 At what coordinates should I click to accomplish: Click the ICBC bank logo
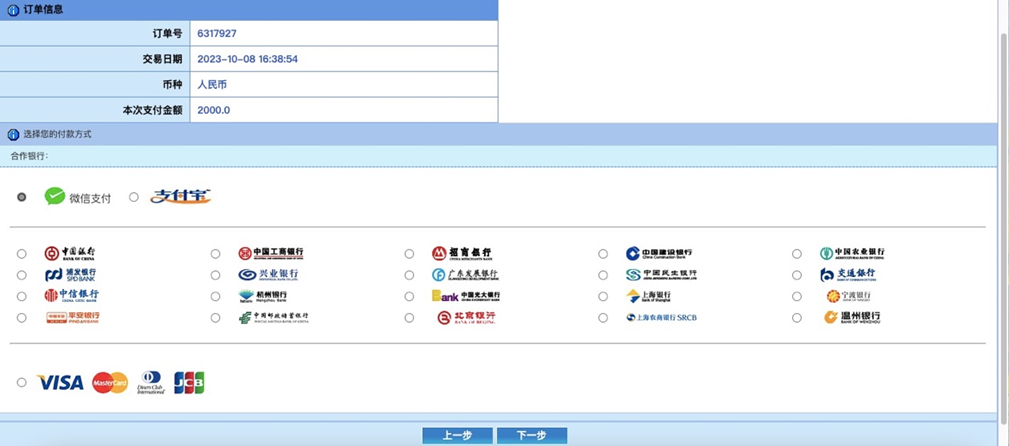pos(271,254)
